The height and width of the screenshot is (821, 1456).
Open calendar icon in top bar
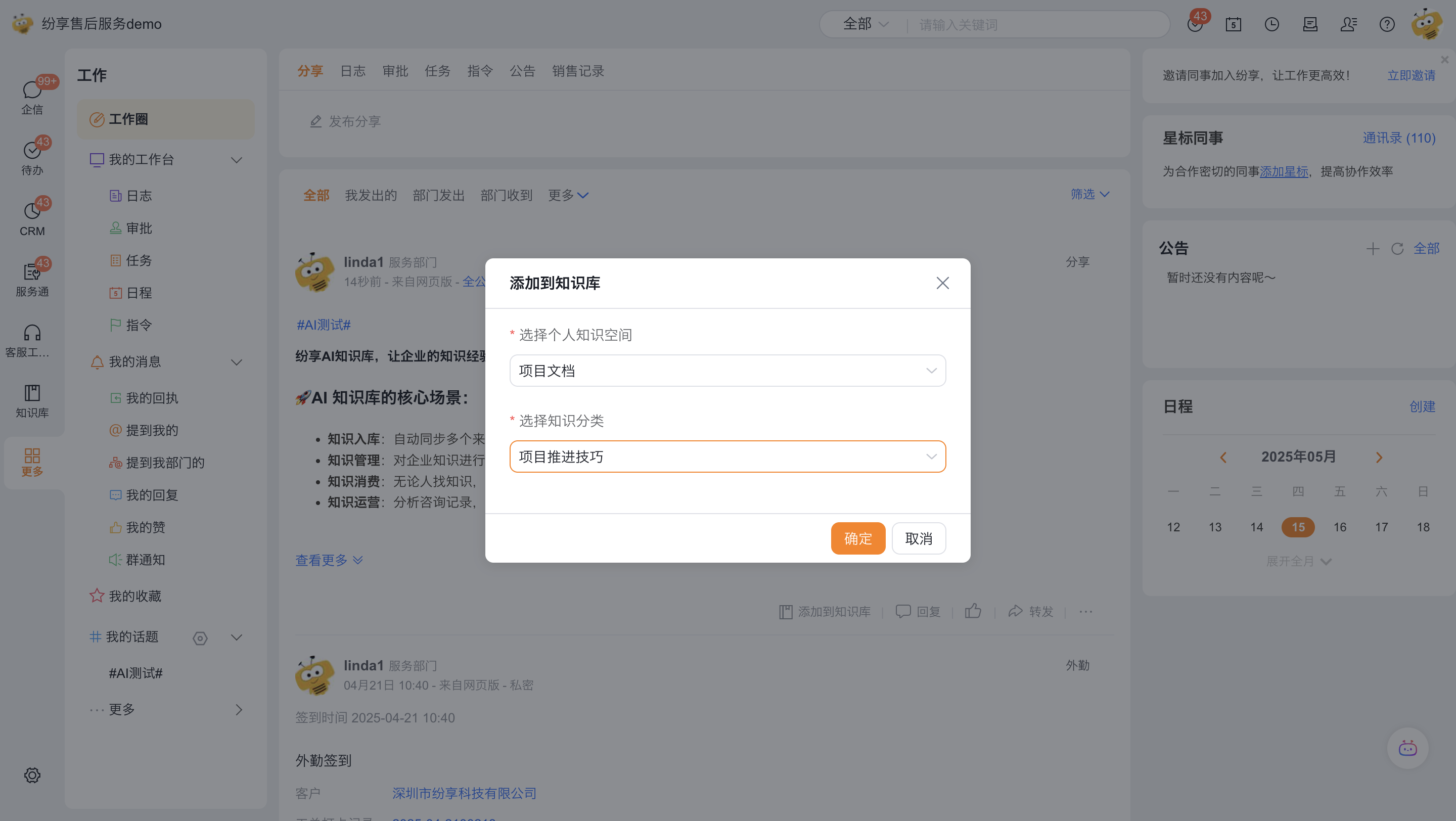pos(1234,24)
